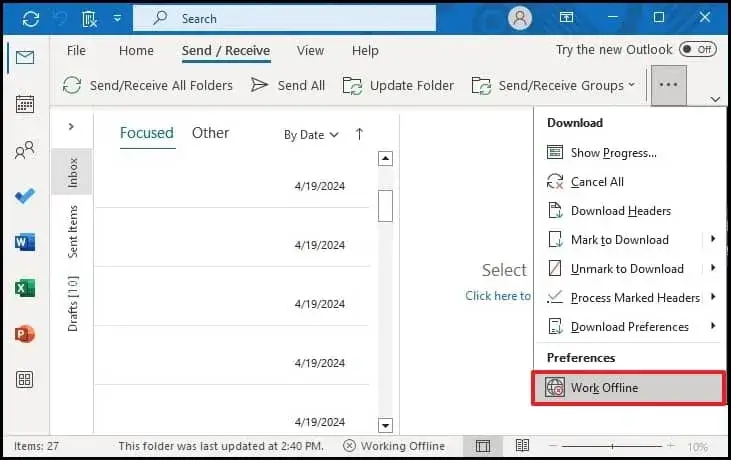This screenshot has height=460, width=731.
Task: Reverse sort order with the up arrow
Action: tap(359, 134)
